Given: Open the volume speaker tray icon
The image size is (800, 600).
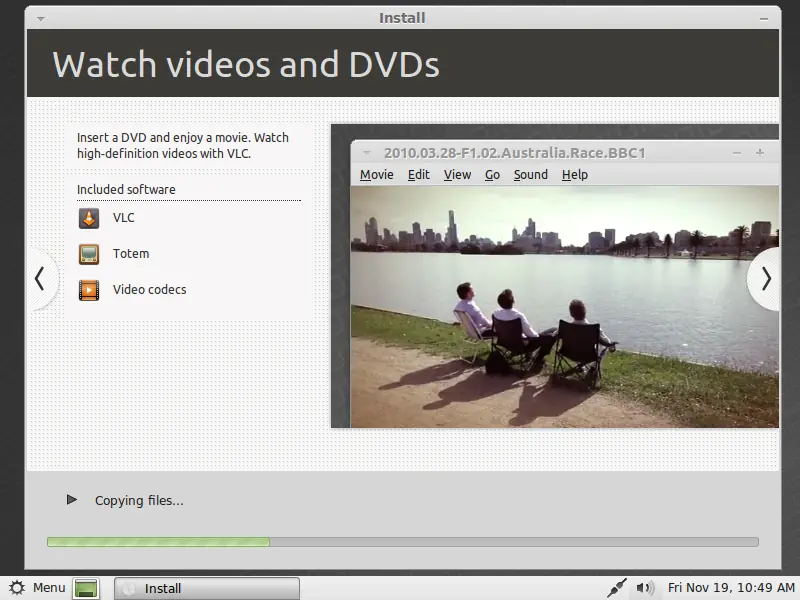Looking at the screenshot, I should [645, 588].
